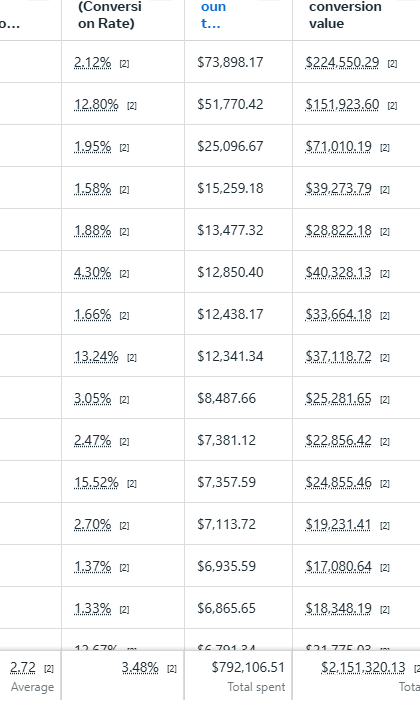Click the [2] marker next to 15.52%
420x708 pixels.
point(131,484)
